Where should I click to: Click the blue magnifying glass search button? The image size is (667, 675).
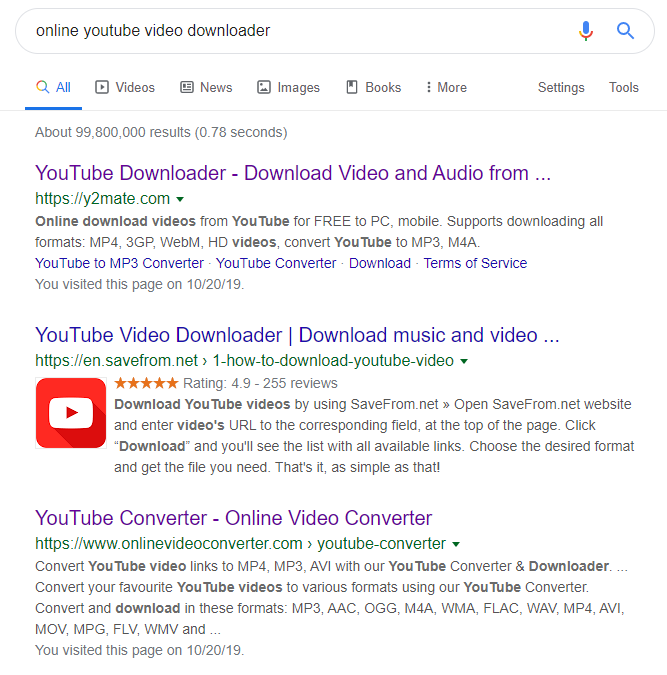point(625,31)
